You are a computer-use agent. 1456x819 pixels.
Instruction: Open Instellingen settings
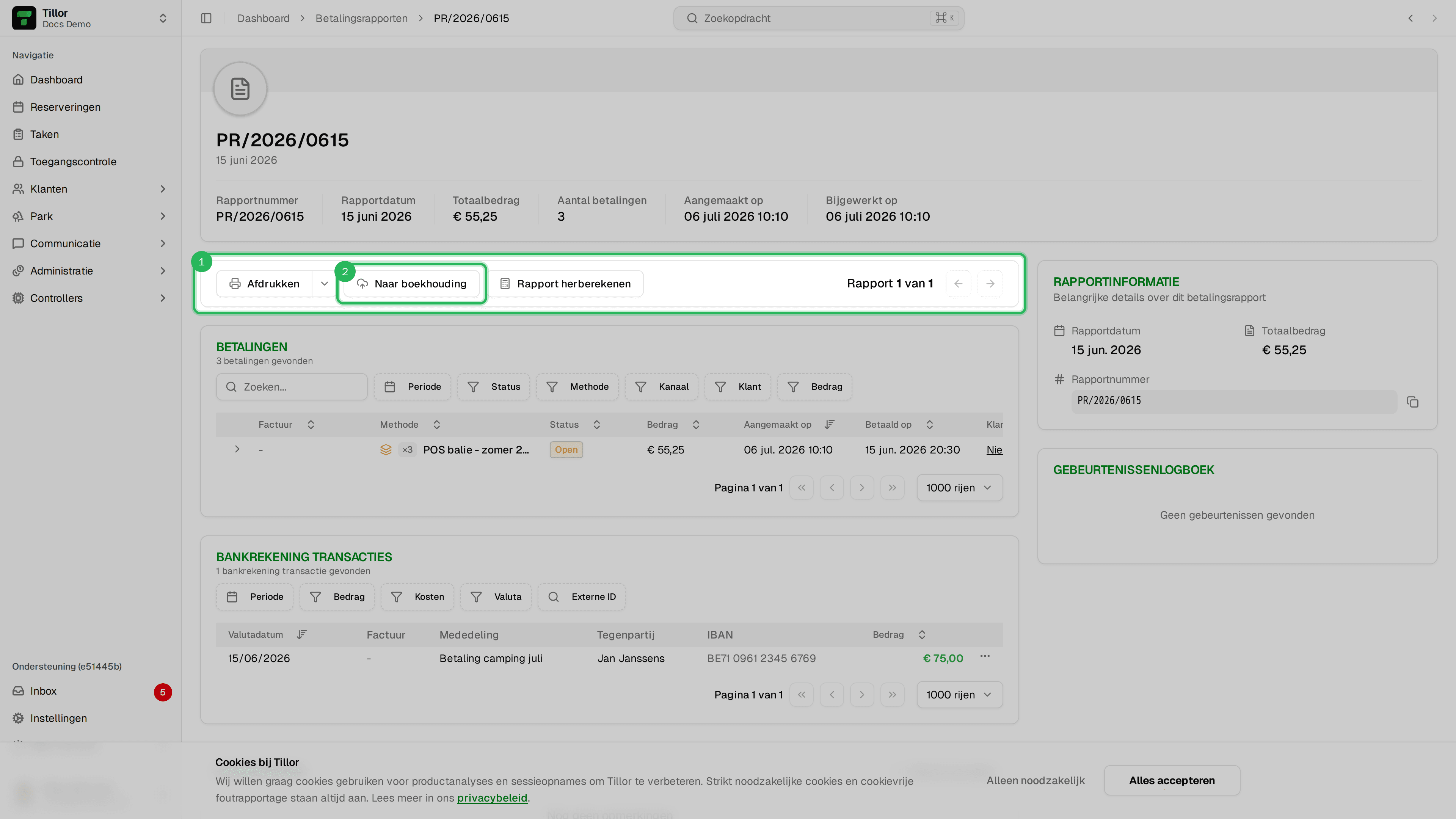[x=91, y=718]
